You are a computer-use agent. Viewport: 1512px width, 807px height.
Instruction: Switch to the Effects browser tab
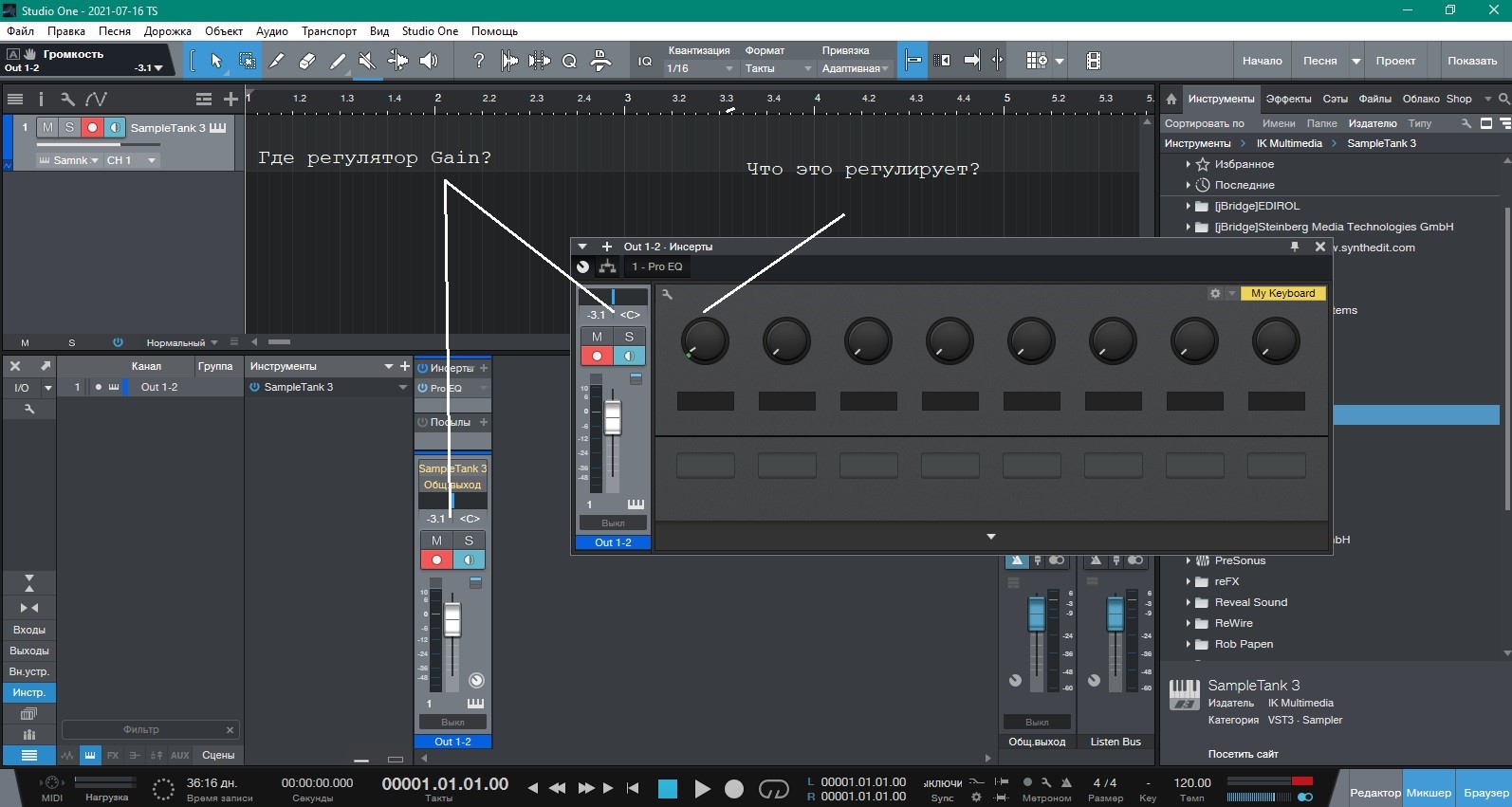pyautogui.click(x=1288, y=99)
